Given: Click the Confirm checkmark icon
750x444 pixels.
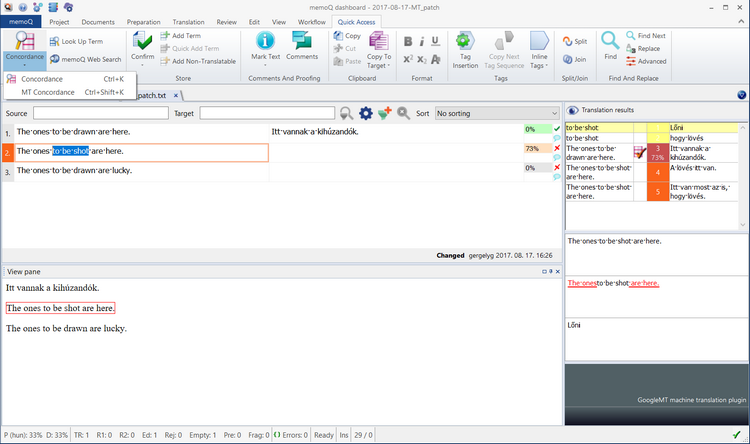Looking at the screenshot, I should (142, 41).
